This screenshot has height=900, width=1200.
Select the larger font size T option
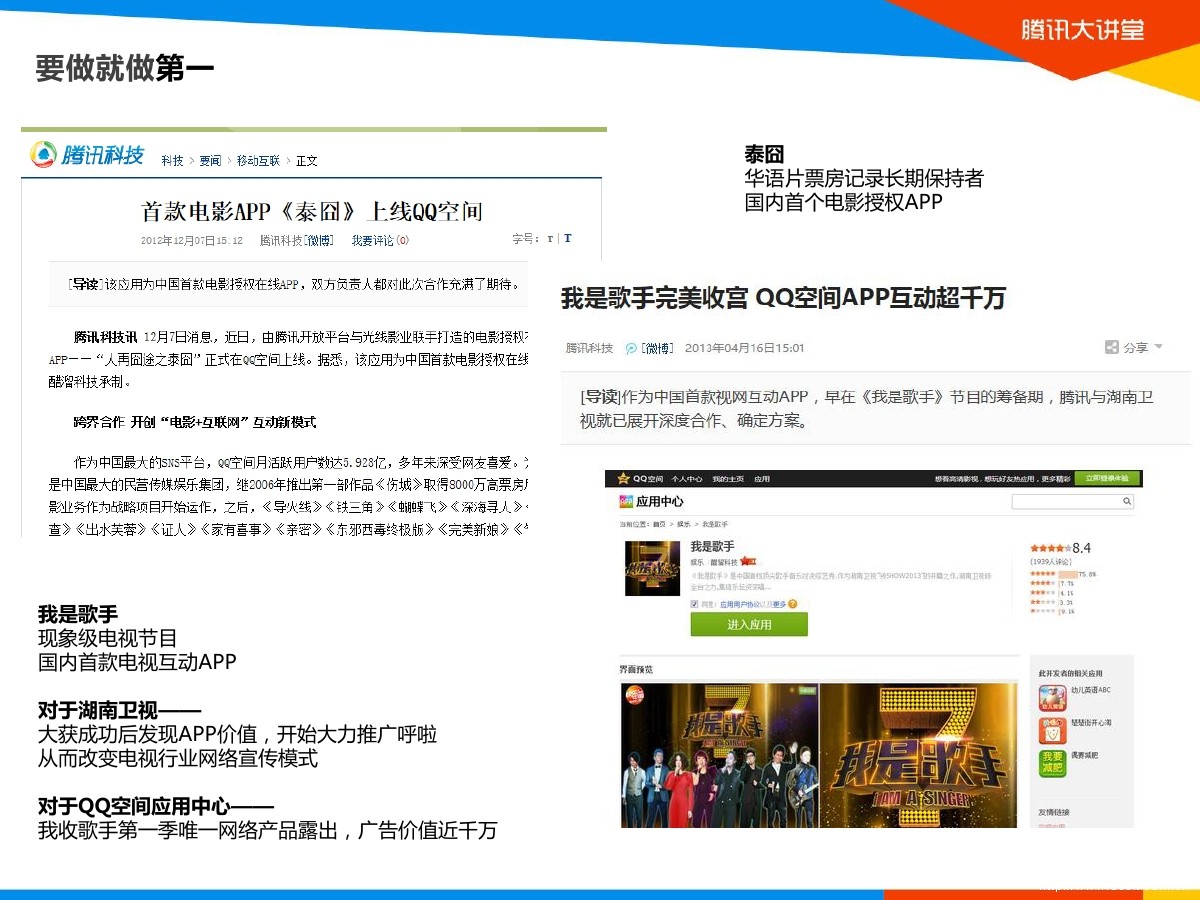coord(568,239)
